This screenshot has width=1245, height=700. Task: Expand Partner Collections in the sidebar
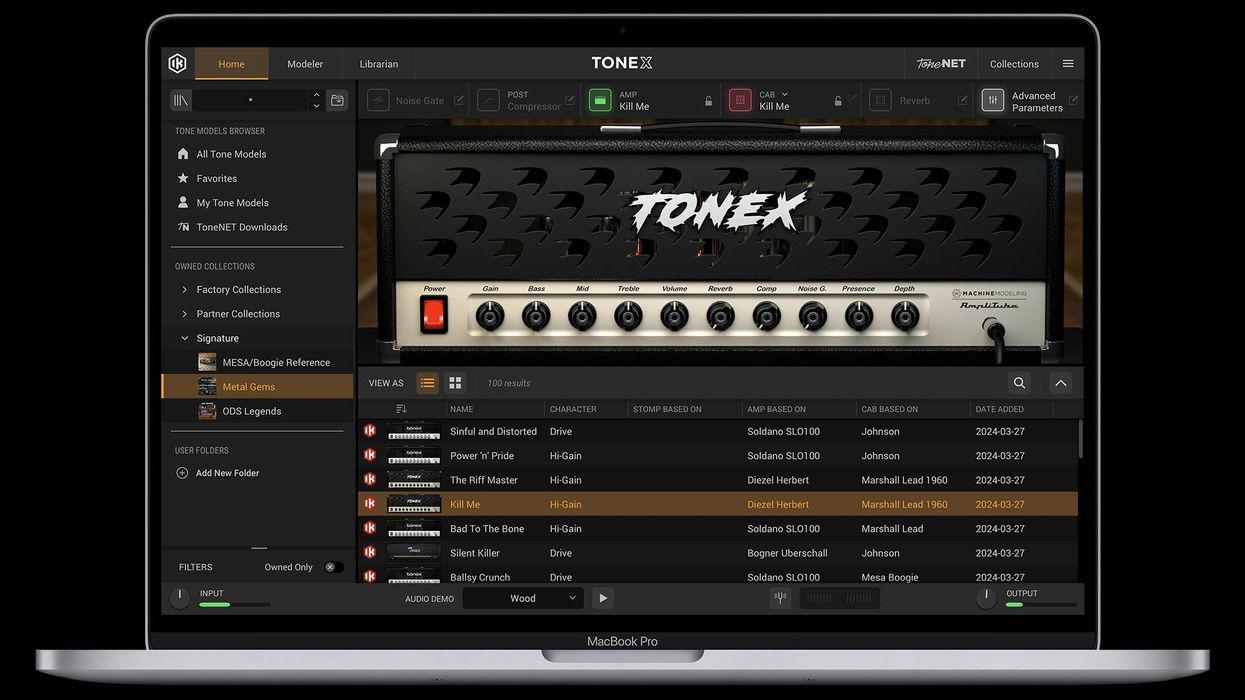[238, 313]
